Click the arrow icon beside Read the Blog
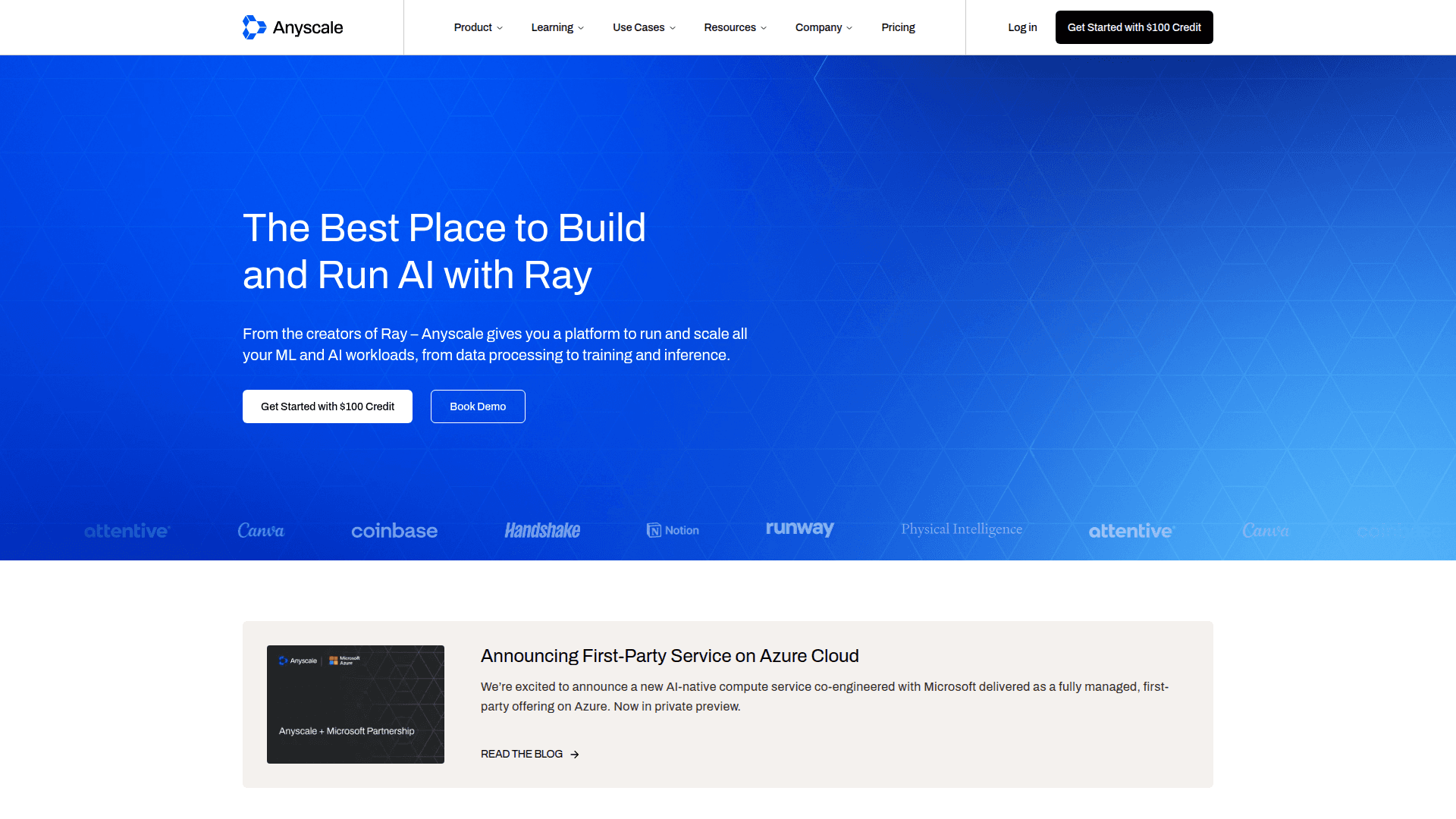 [575, 755]
